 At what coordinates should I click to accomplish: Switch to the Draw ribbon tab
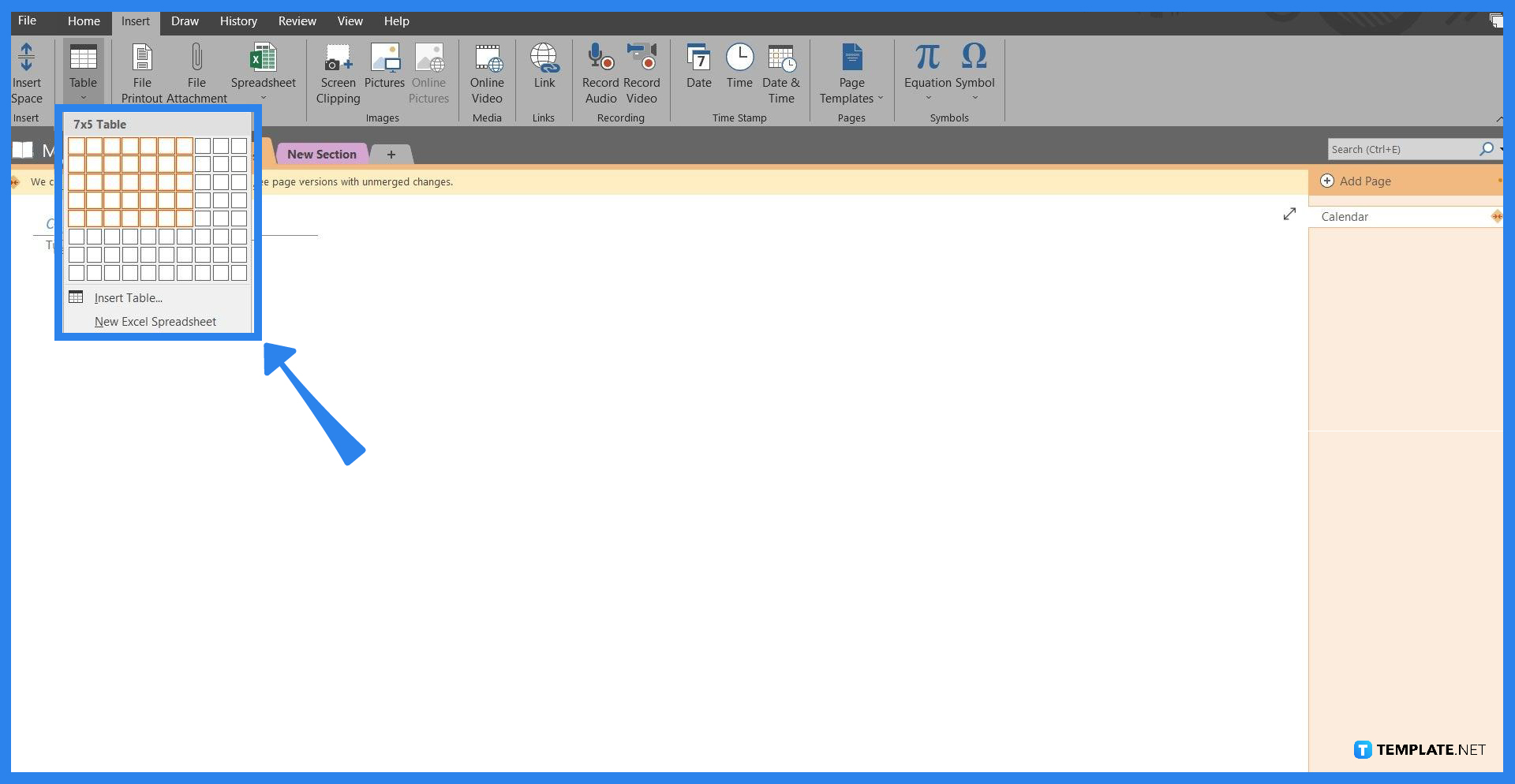pos(185,21)
